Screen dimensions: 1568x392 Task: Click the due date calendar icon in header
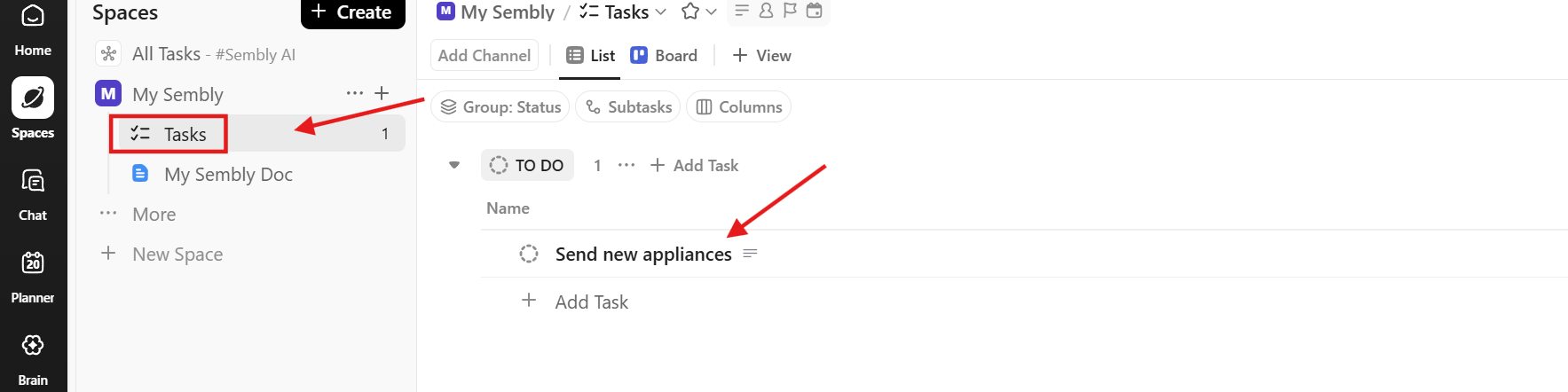pyautogui.click(x=814, y=11)
